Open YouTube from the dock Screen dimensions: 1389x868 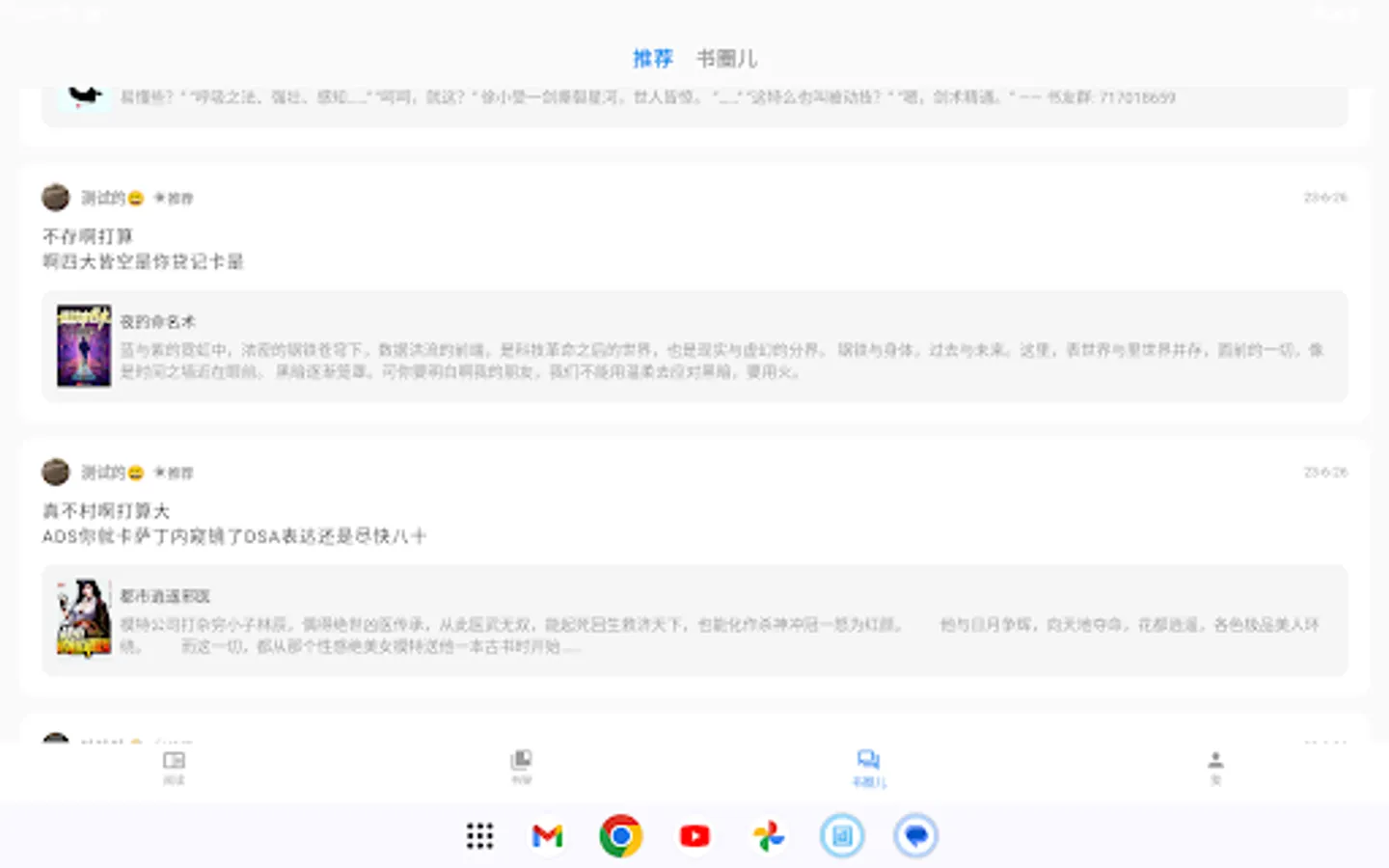(x=694, y=836)
